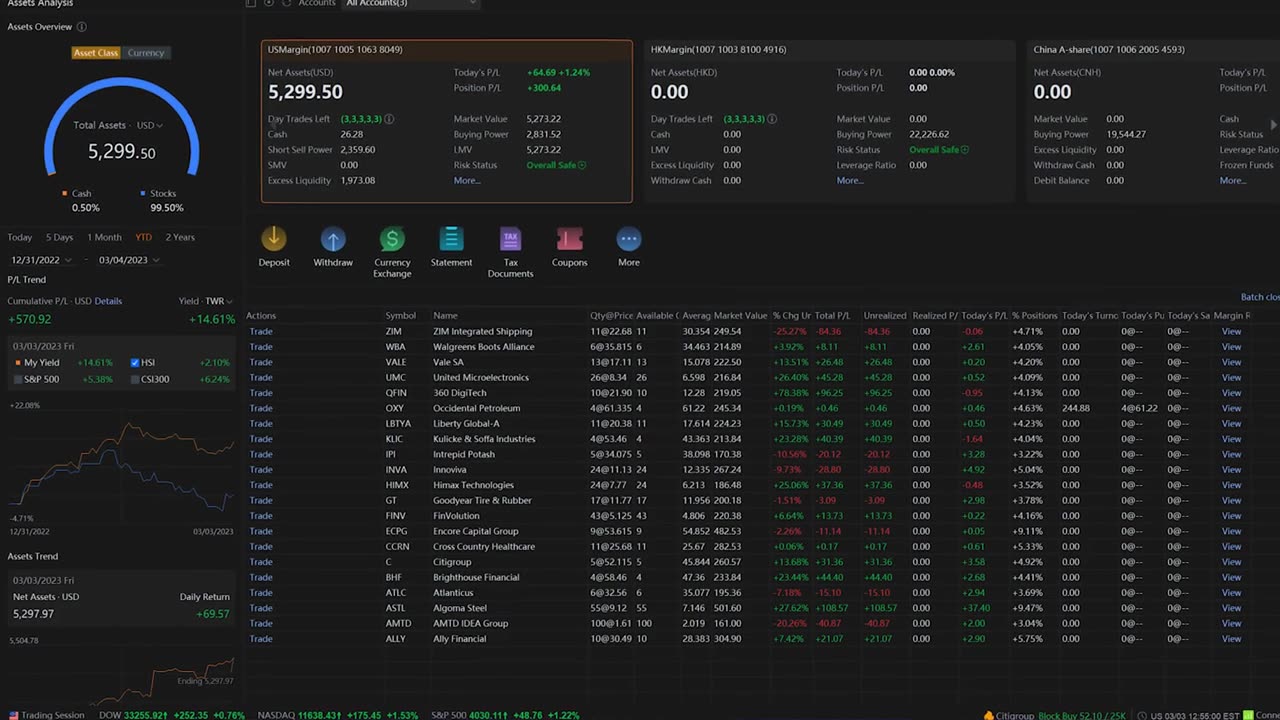
Task: Click the Citigroup alert bell icon
Action: tap(989, 715)
